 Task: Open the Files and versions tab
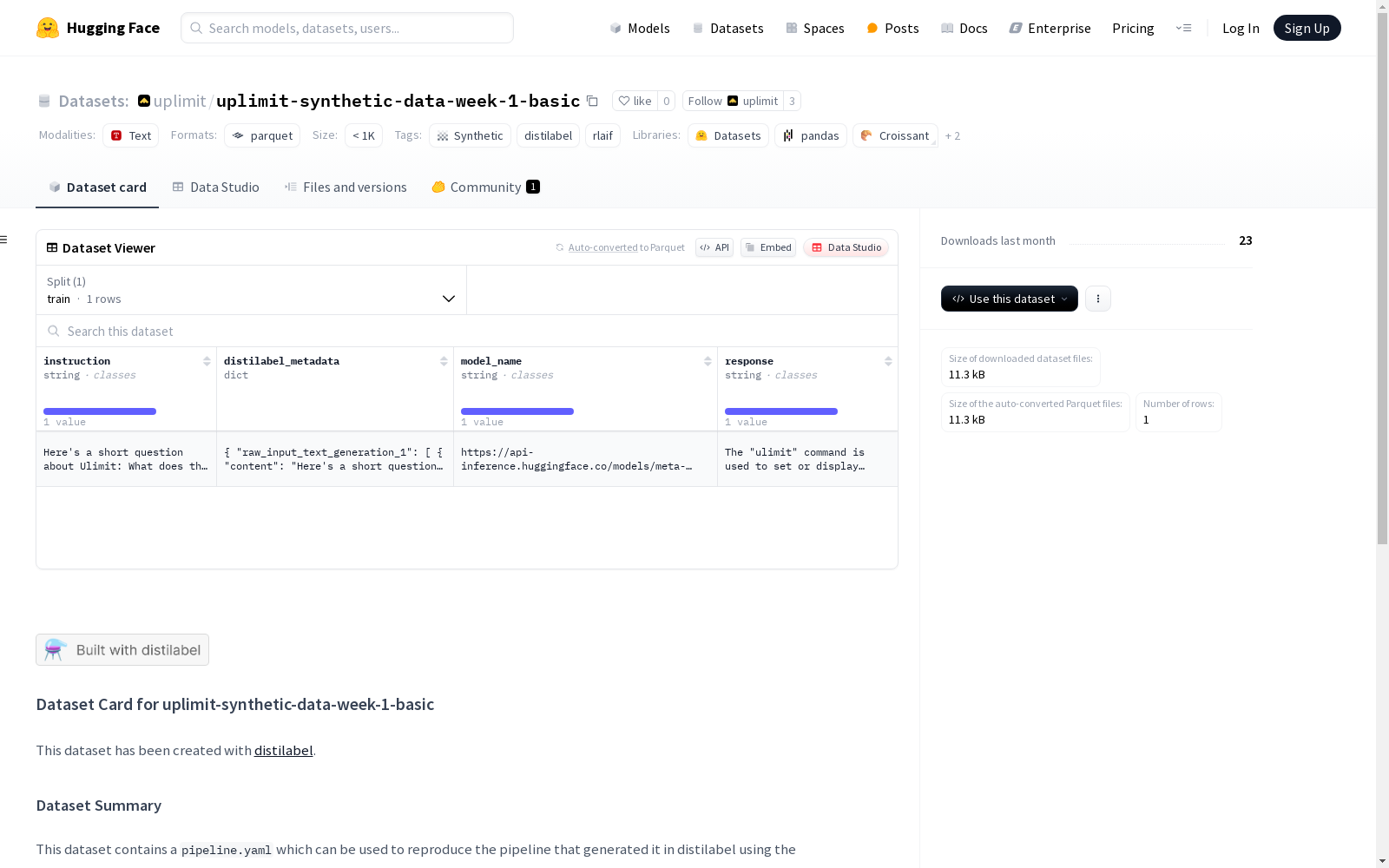click(x=346, y=187)
